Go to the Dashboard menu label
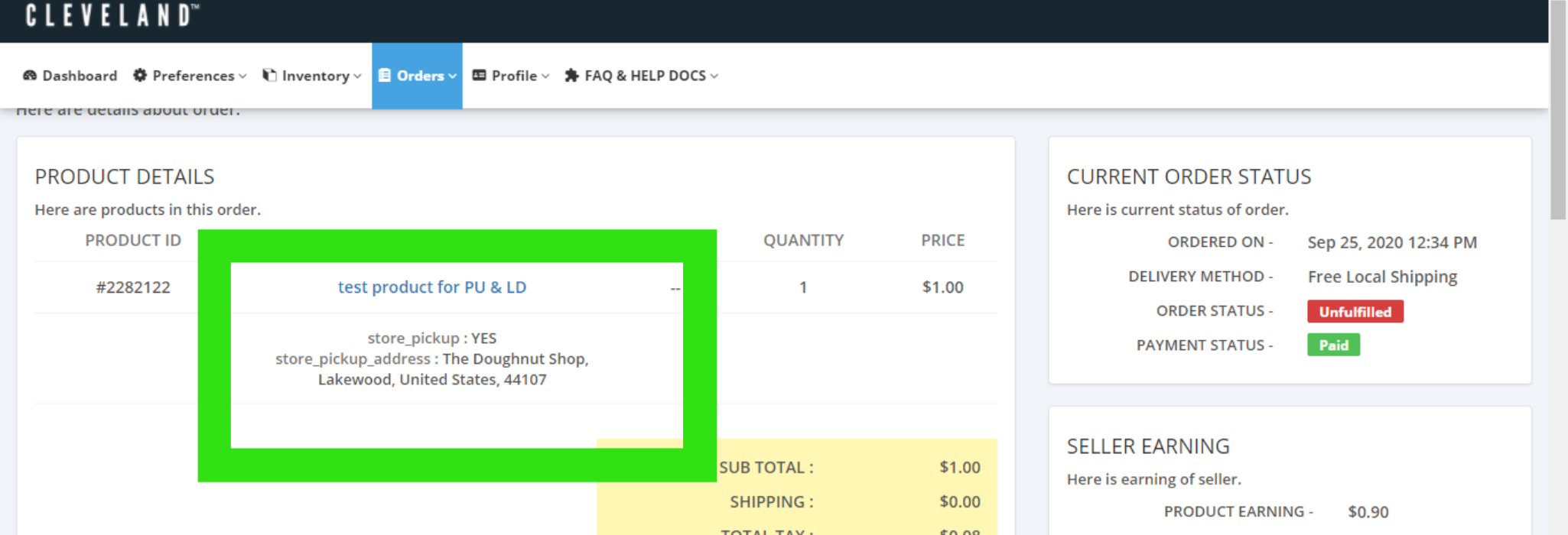This screenshot has width=1568, height=535. [x=80, y=76]
